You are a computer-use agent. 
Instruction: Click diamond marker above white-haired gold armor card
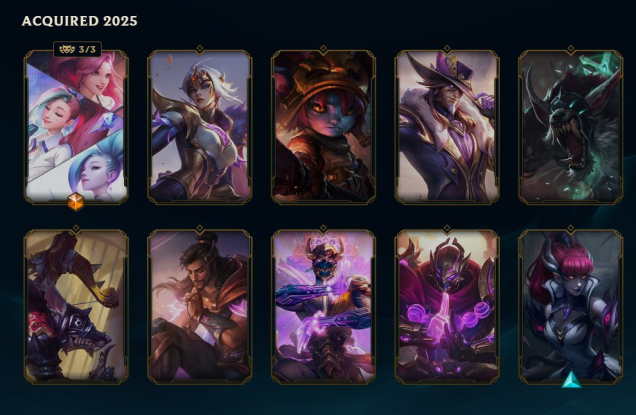click(200, 49)
